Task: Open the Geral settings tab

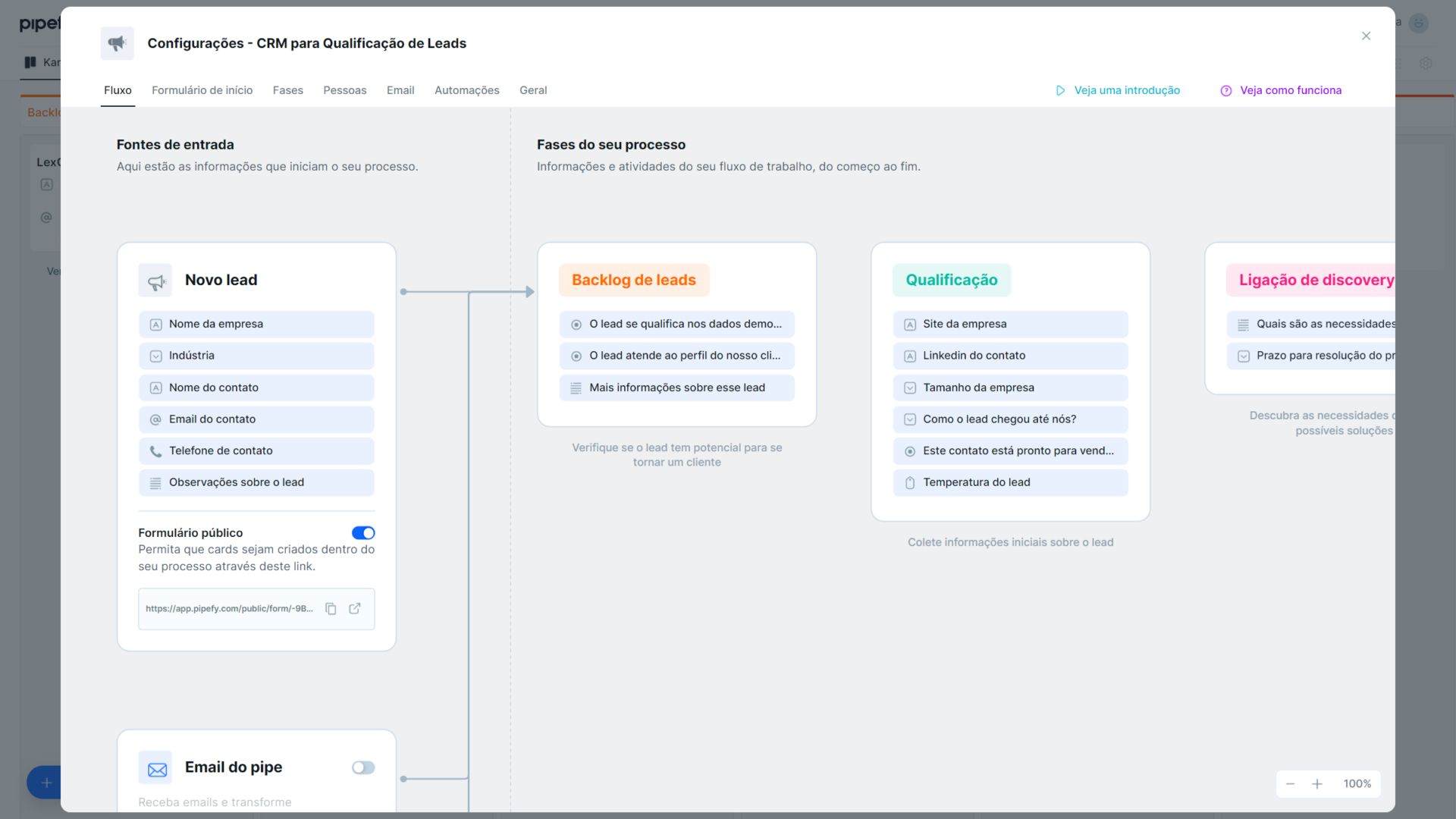Action: [x=533, y=90]
